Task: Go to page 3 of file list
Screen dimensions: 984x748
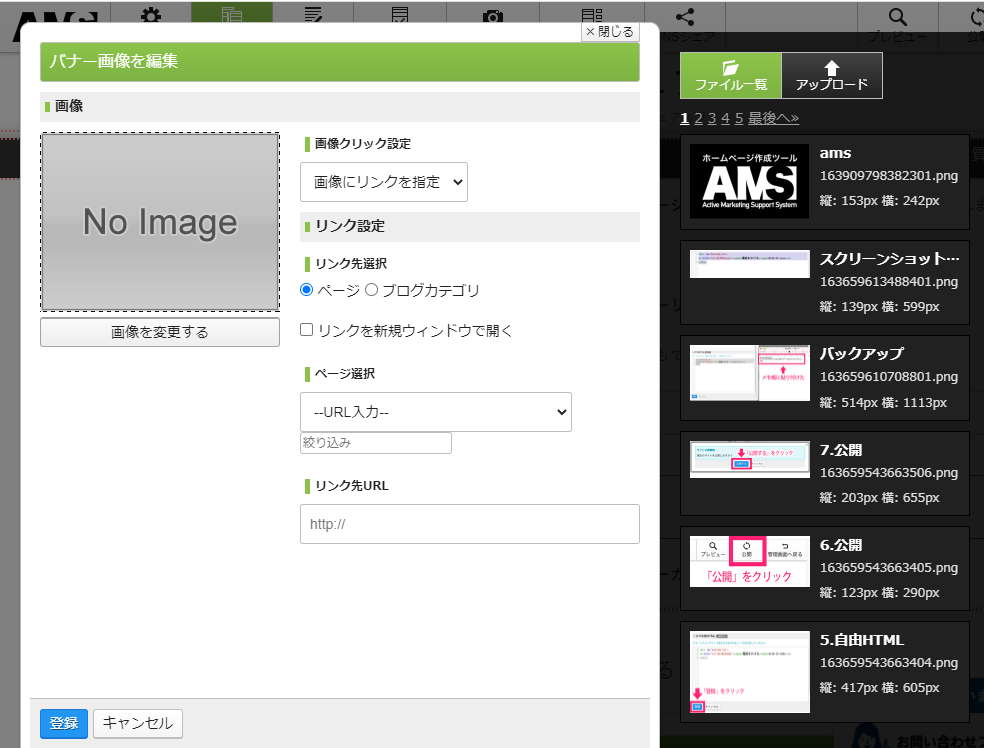Action: click(712, 118)
